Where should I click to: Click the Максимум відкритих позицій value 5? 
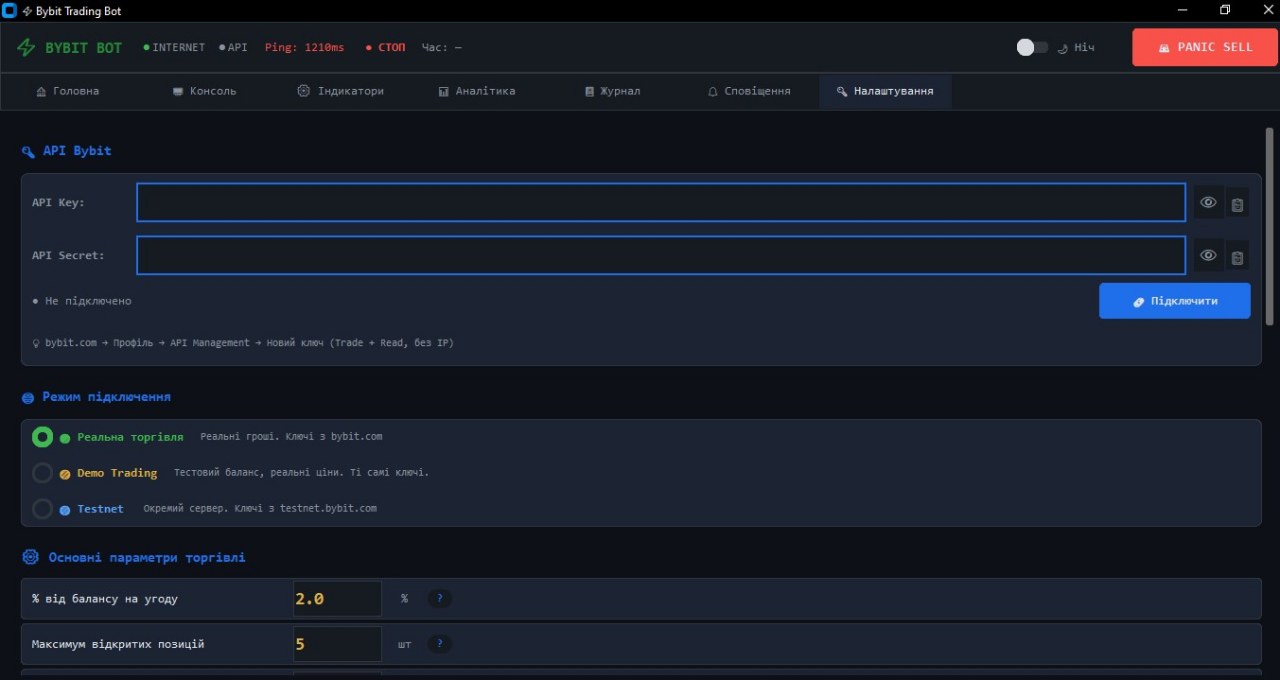(x=337, y=644)
